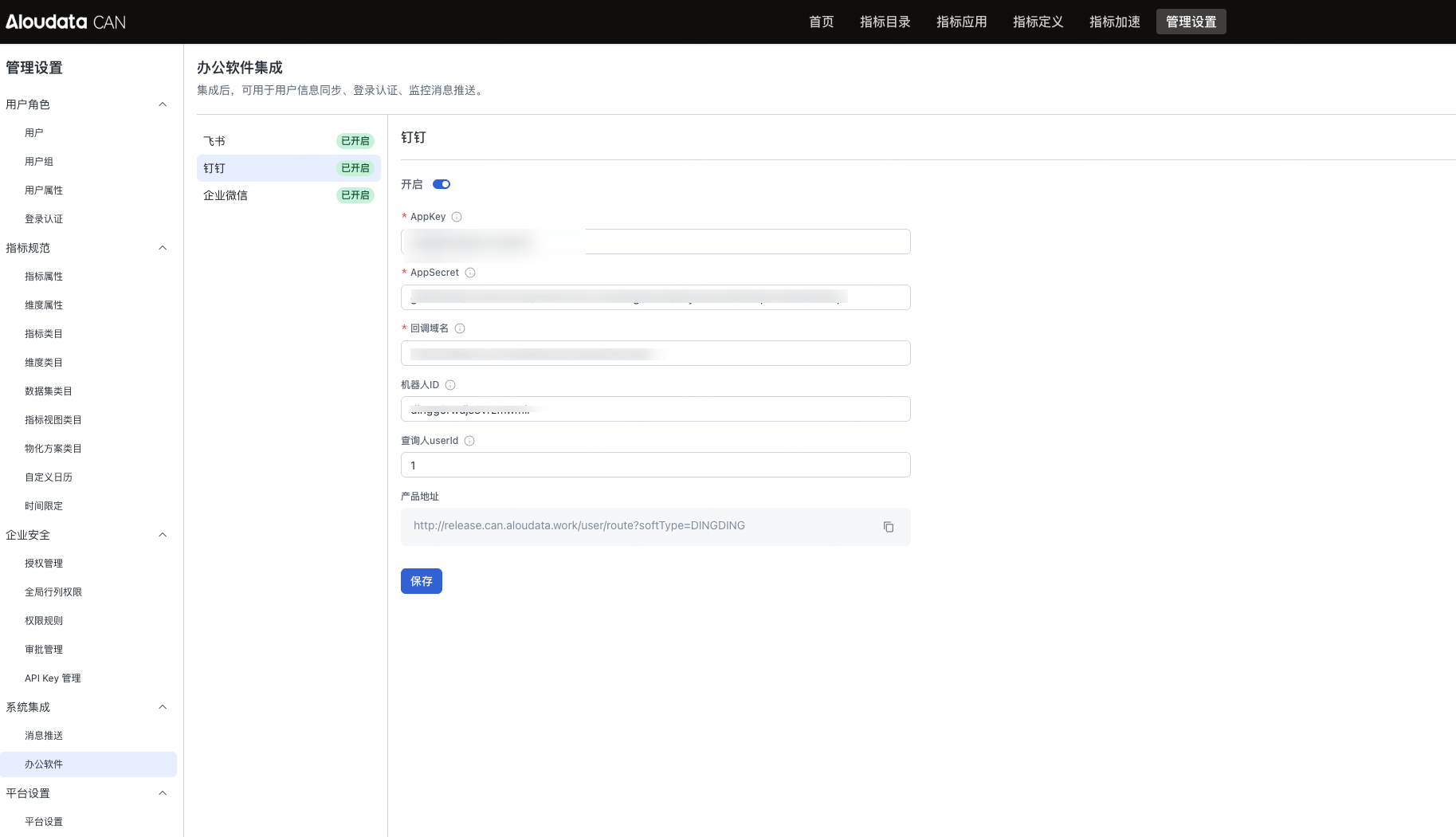Click the 已开启 badge beside 钉钉
The height and width of the screenshot is (837, 1456).
click(x=355, y=168)
